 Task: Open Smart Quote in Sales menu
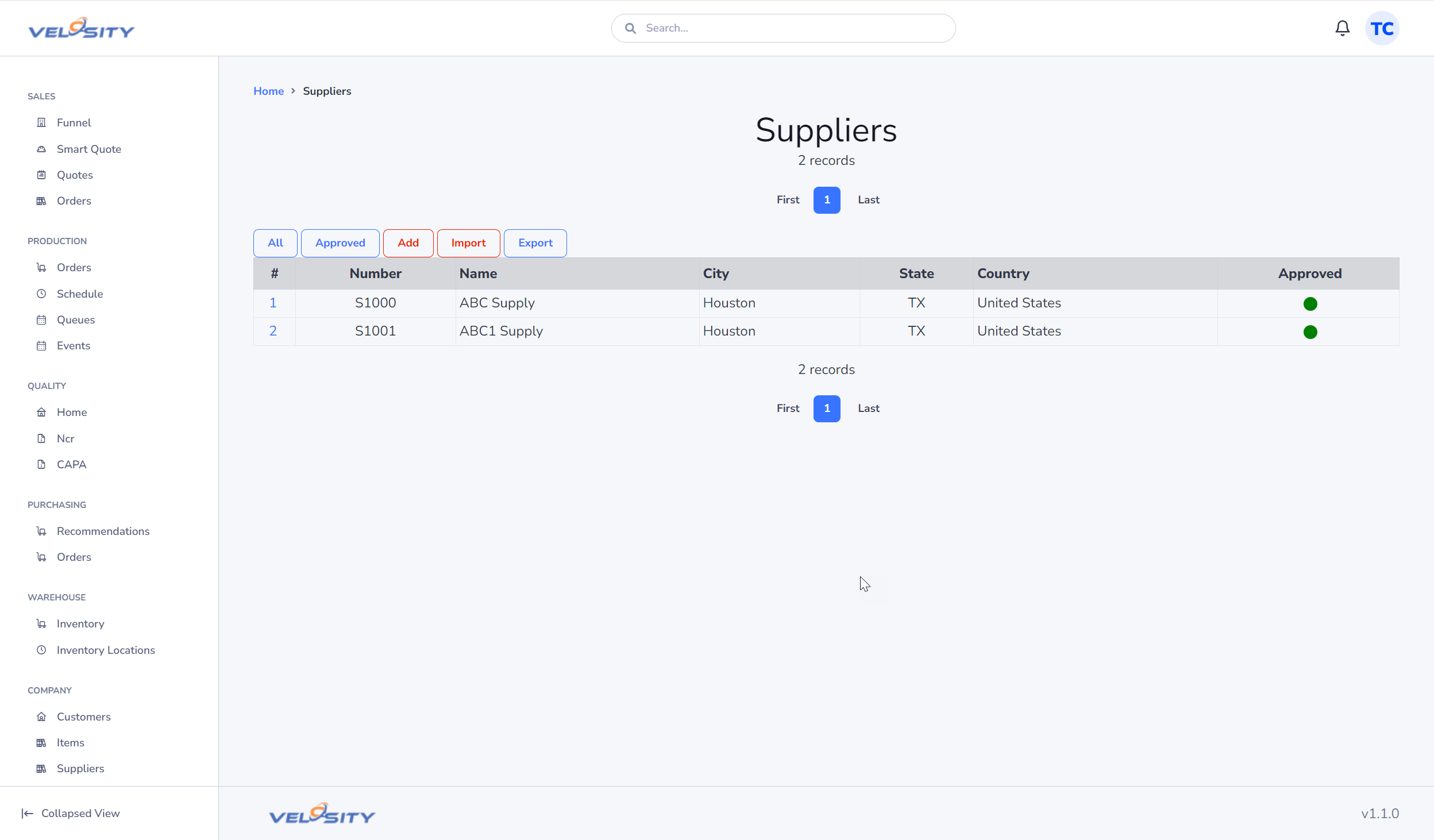tap(89, 148)
